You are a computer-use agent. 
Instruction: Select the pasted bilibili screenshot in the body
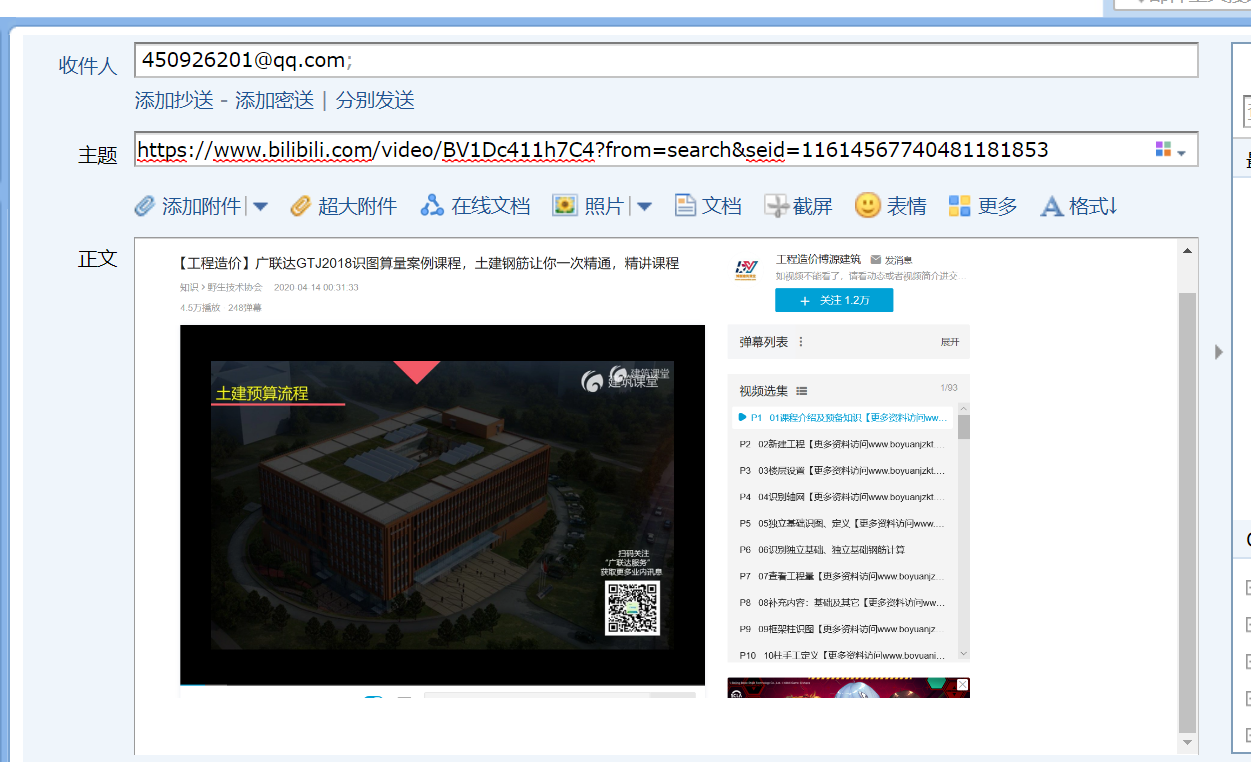coord(574,474)
